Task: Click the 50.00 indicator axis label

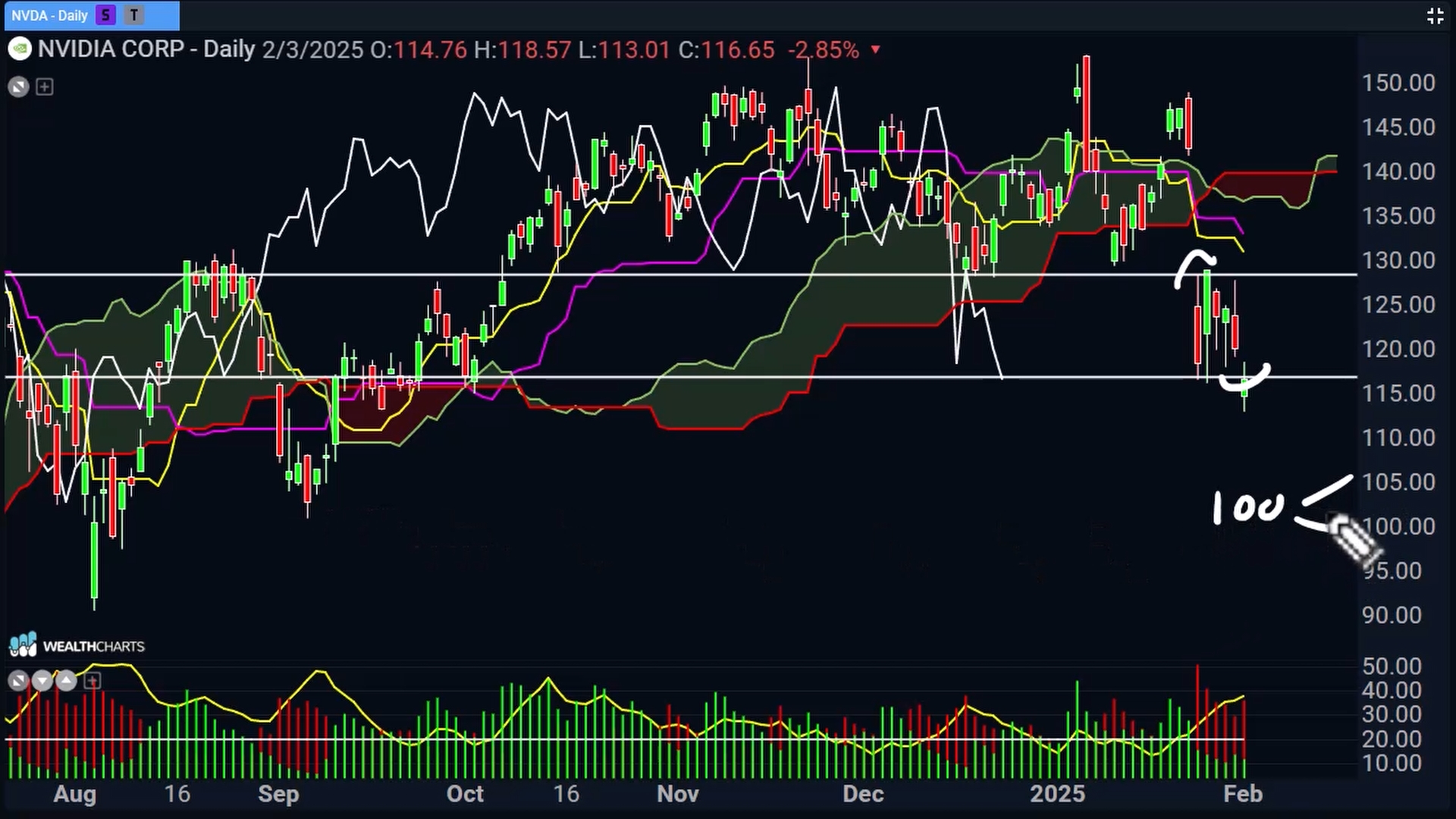Action: coord(1392,667)
